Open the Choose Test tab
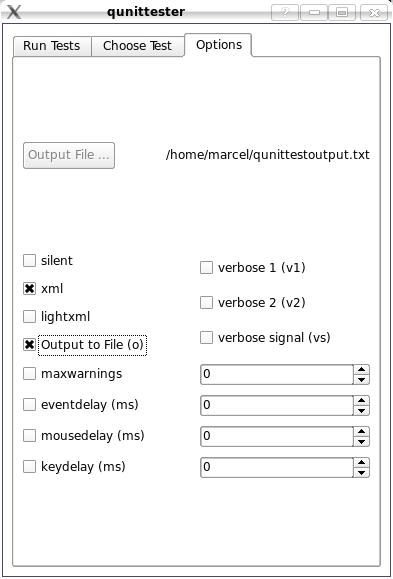The width and height of the screenshot is (393, 579). pos(137,46)
